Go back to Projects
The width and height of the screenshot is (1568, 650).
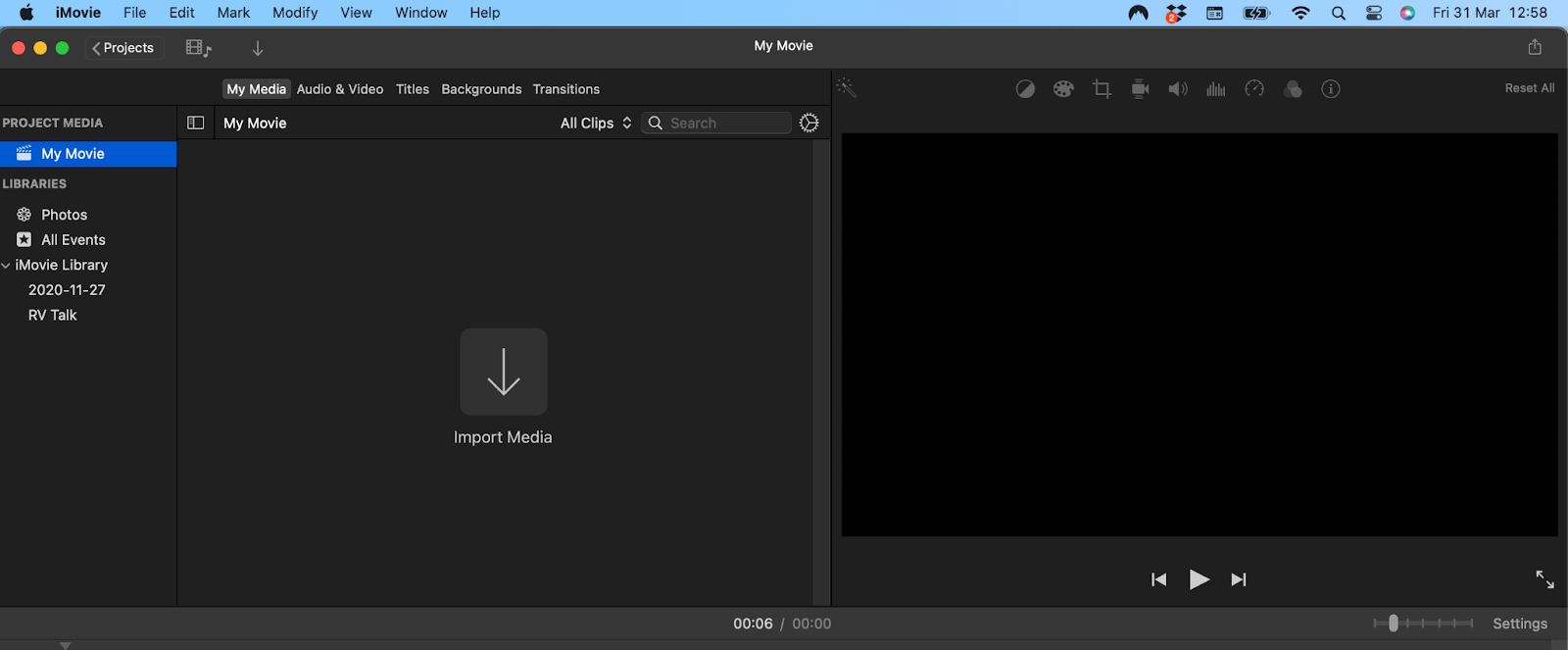coord(122,48)
